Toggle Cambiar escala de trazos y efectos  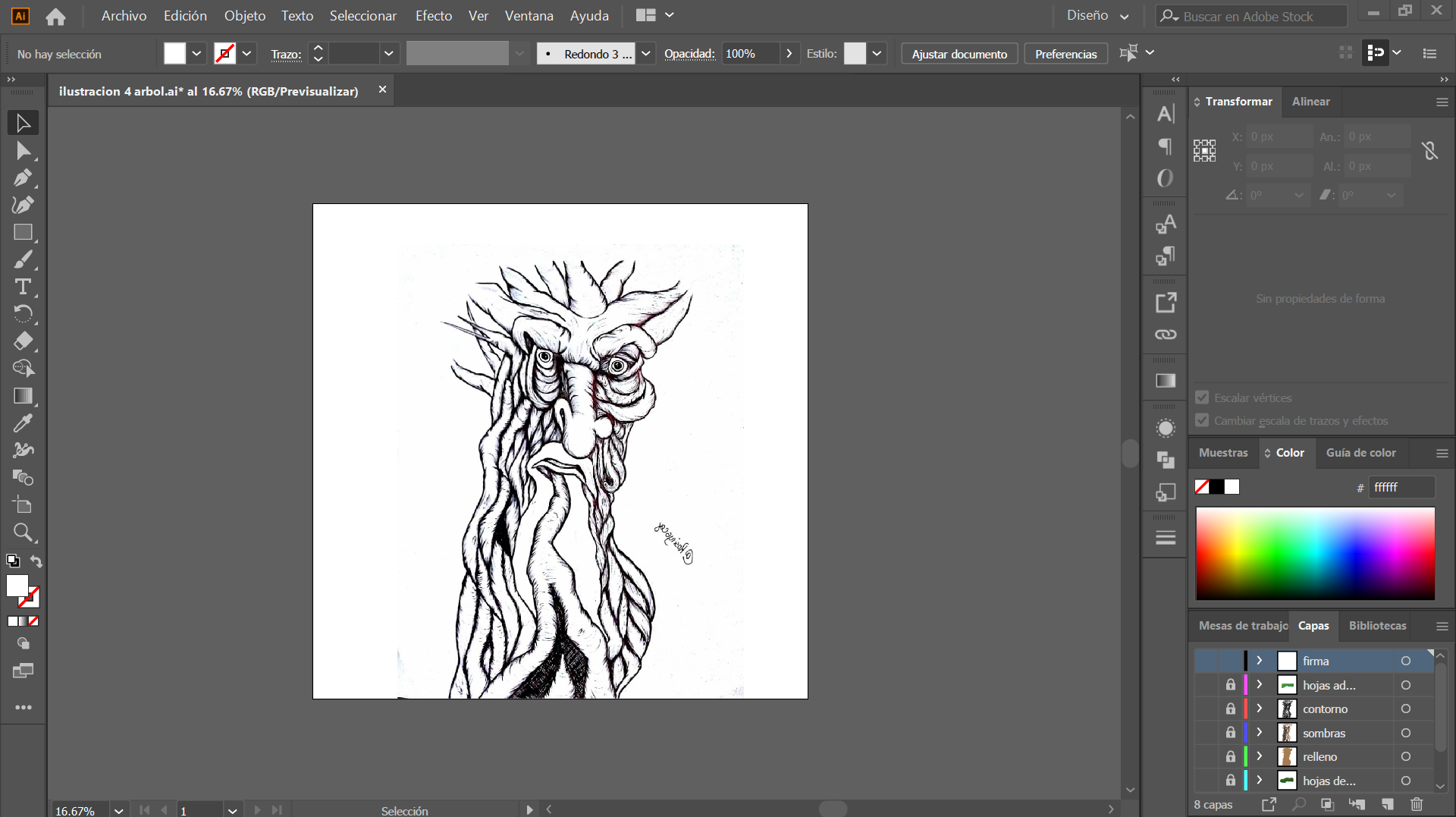[1202, 420]
